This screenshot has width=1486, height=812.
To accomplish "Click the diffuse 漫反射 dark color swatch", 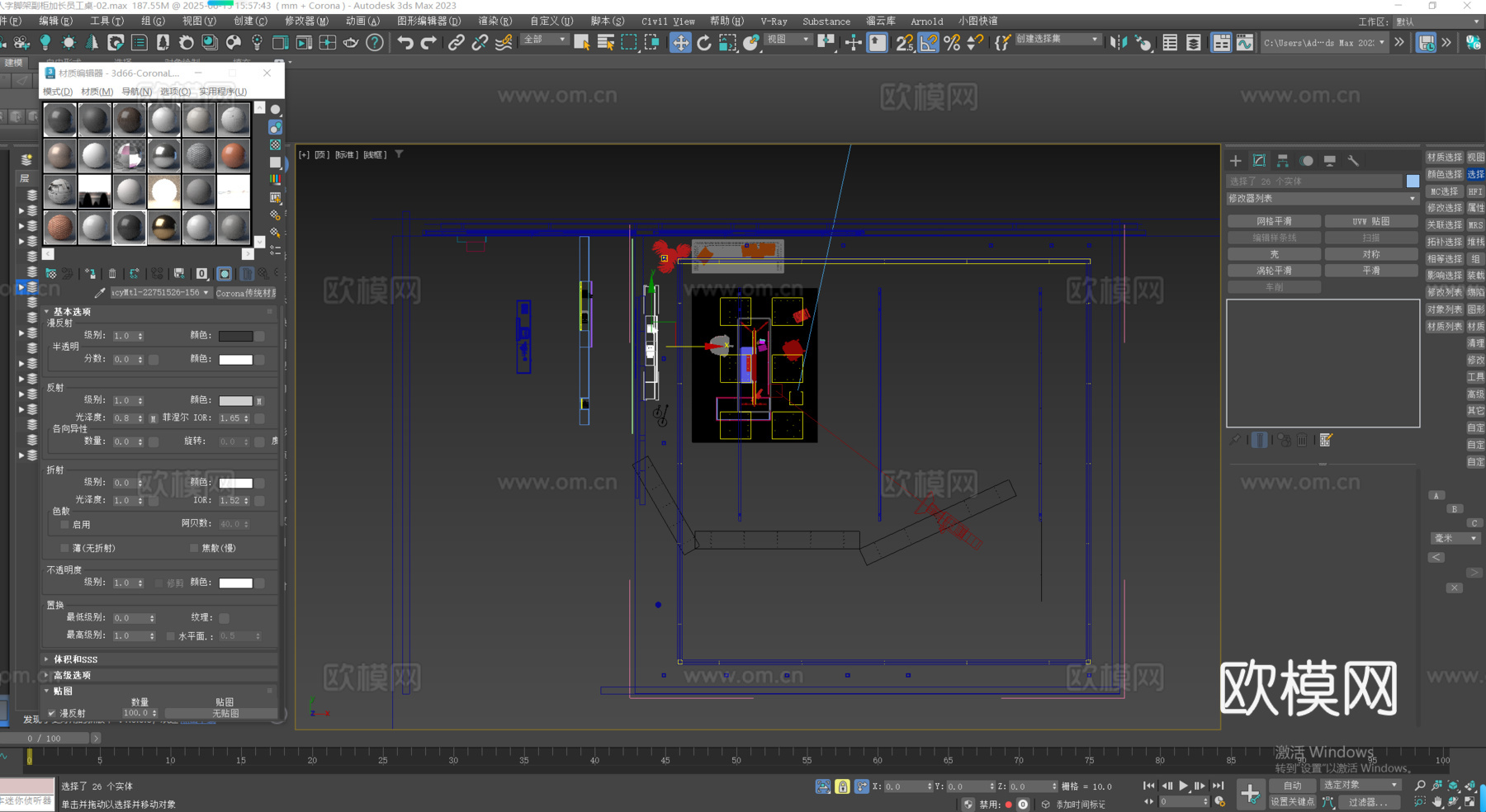I will tap(235, 336).
